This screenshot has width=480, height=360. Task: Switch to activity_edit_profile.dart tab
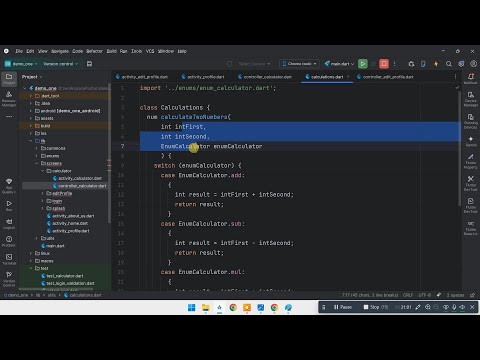142,77
